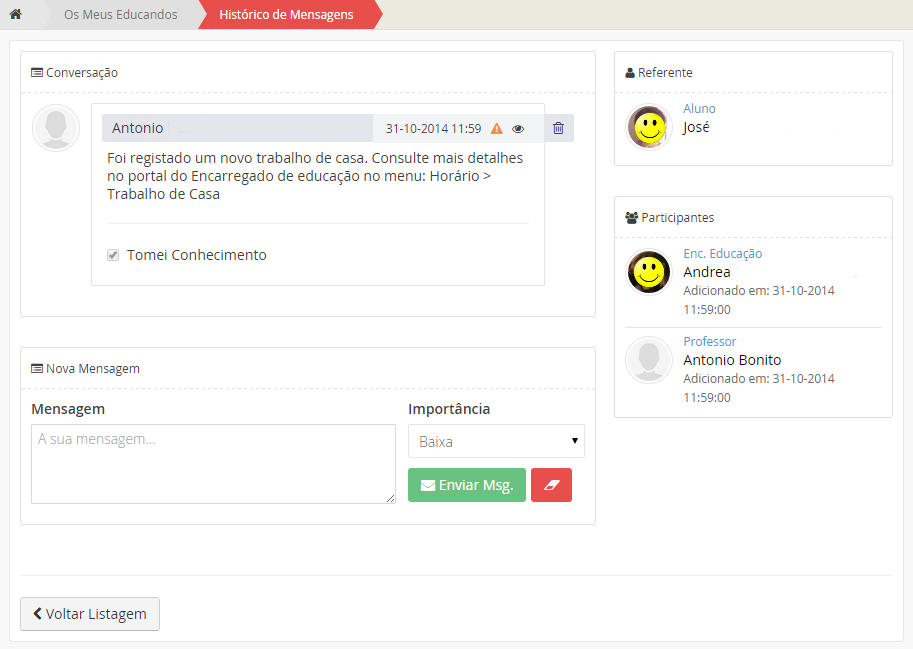913x649 pixels.
Task: Click Antonio Bonito's placeholder avatar
Action: [x=649, y=360]
